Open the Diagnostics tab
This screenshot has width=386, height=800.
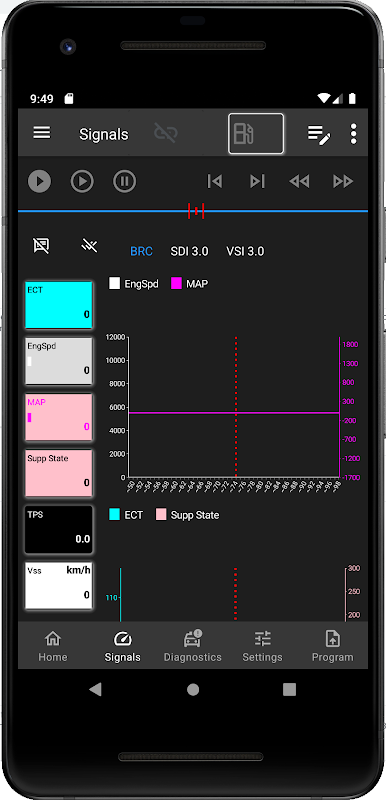(193, 645)
